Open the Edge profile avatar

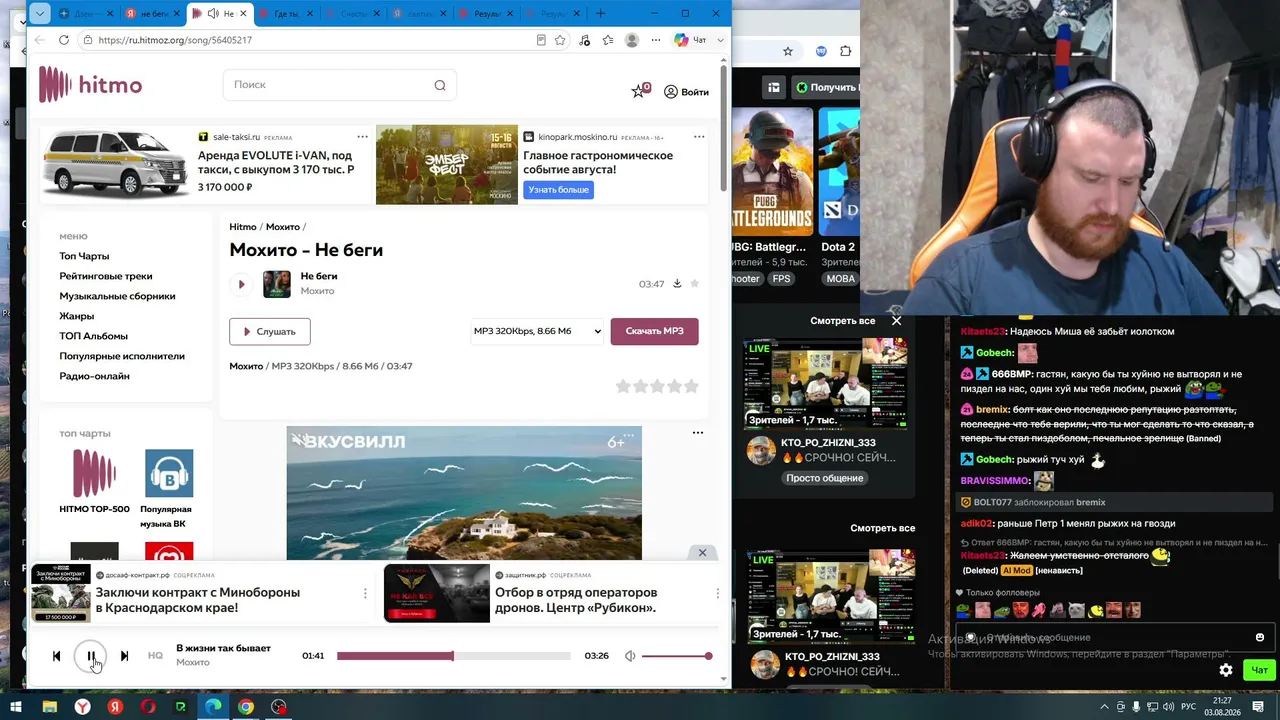632,40
